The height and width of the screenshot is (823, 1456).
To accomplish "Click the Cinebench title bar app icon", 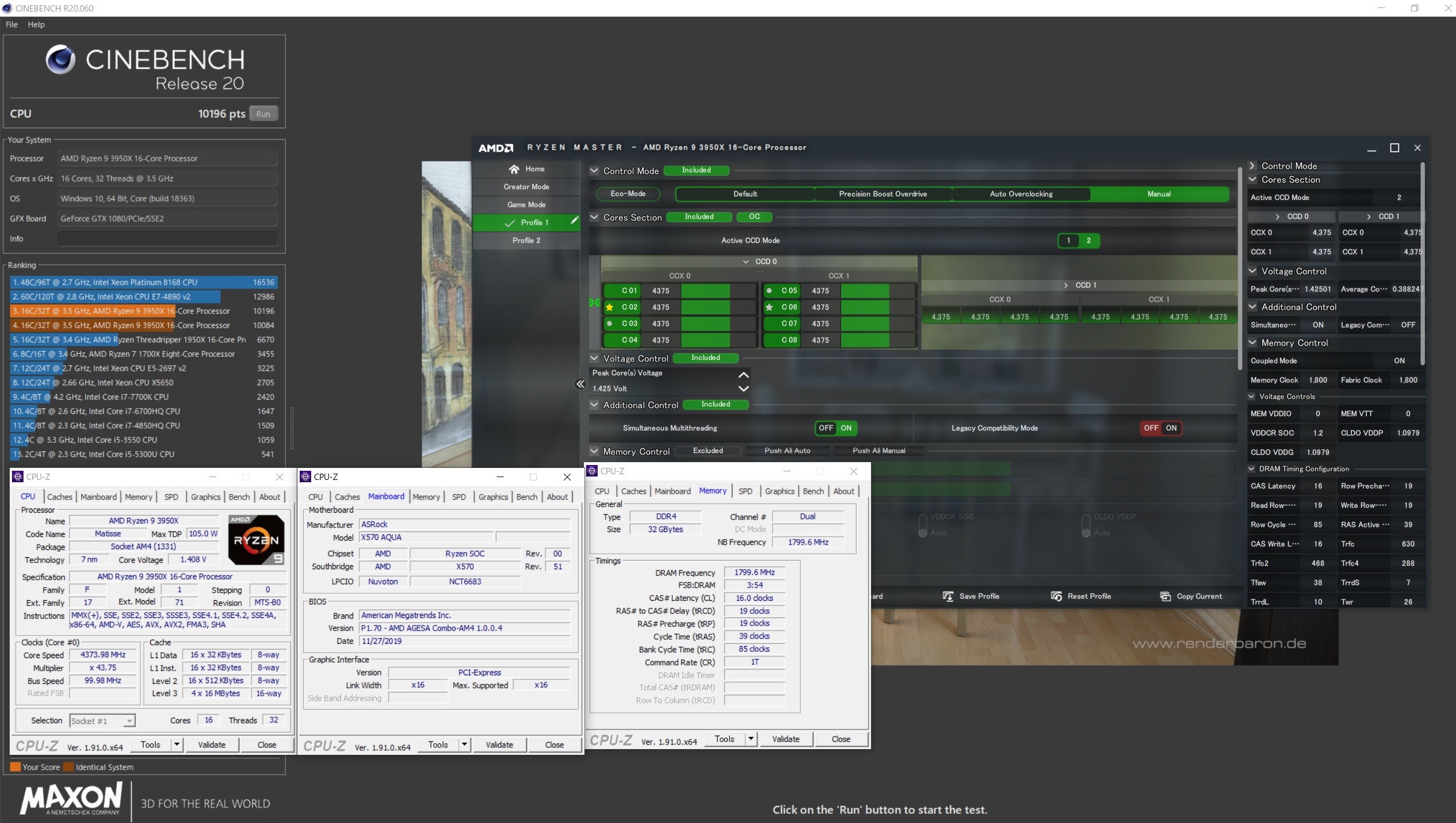I will [7, 8].
